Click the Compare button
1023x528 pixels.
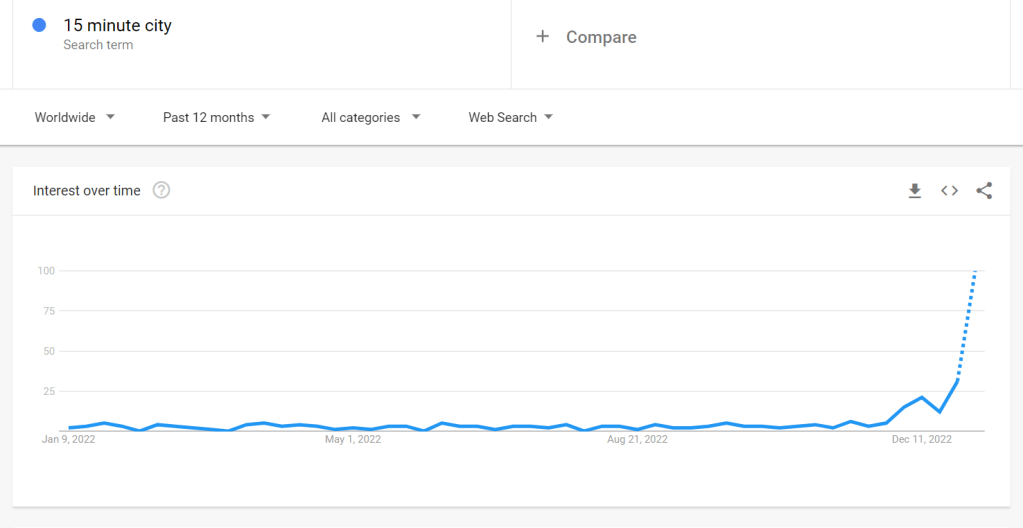(x=601, y=37)
